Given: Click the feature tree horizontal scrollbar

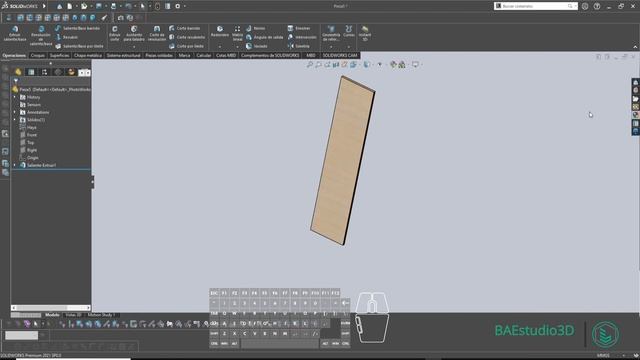Looking at the screenshot, I should tap(51, 308).
